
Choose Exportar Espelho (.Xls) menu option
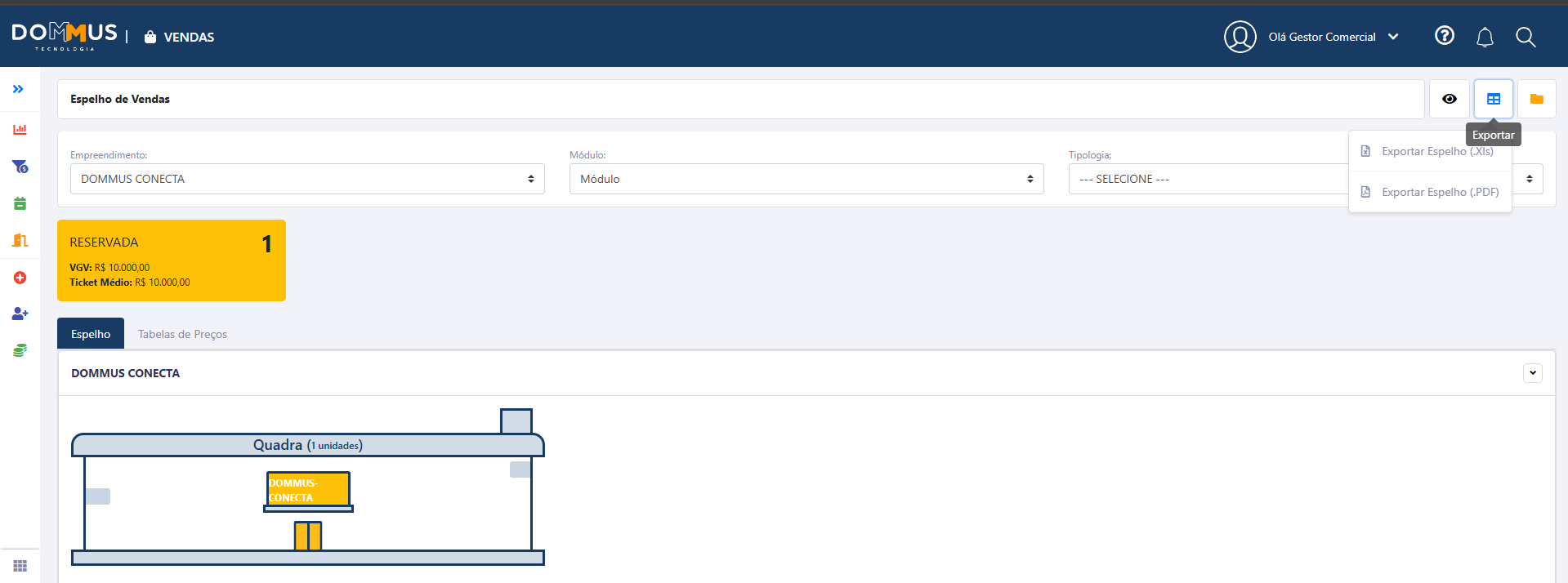[x=1436, y=152]
